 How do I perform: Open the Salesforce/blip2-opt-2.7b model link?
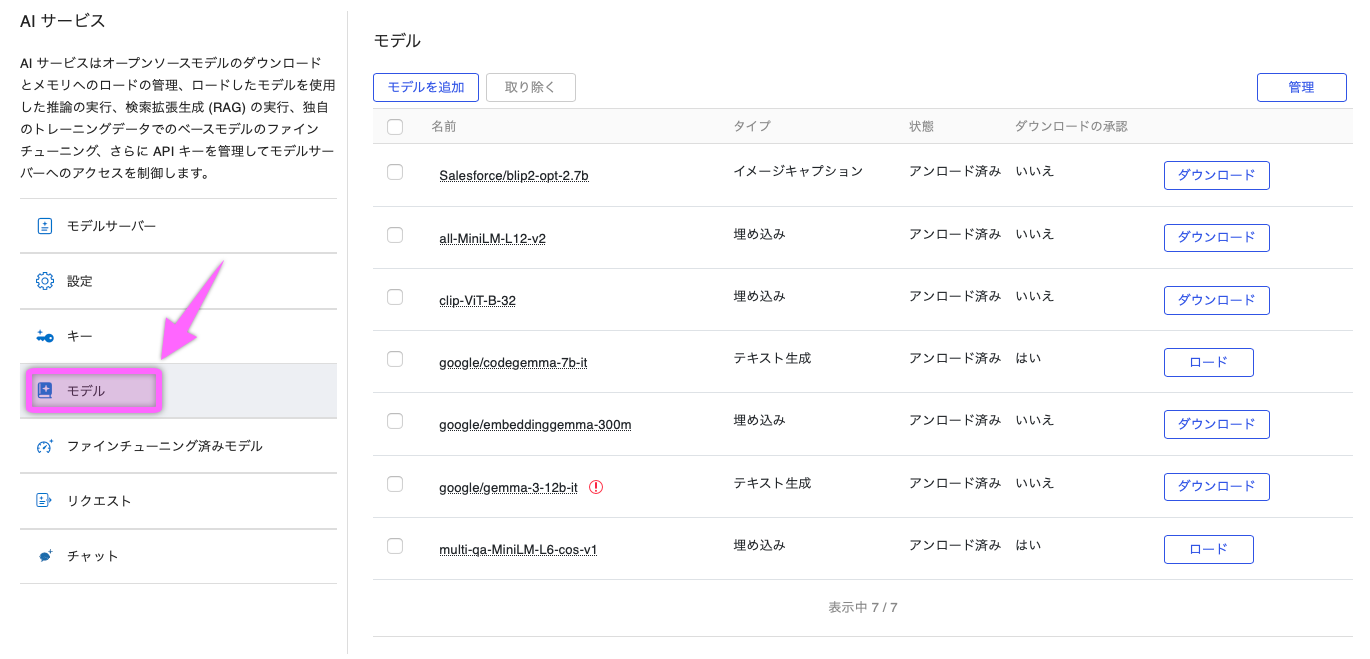tap(514, 176)
